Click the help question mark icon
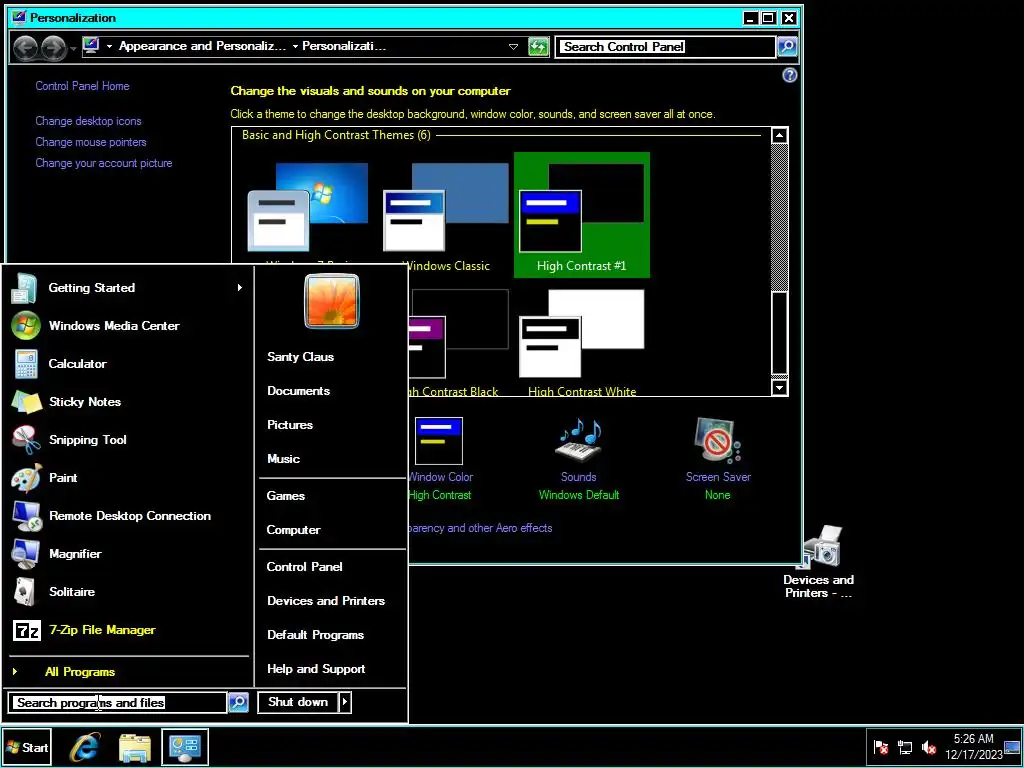 click(x=790, y=75)
